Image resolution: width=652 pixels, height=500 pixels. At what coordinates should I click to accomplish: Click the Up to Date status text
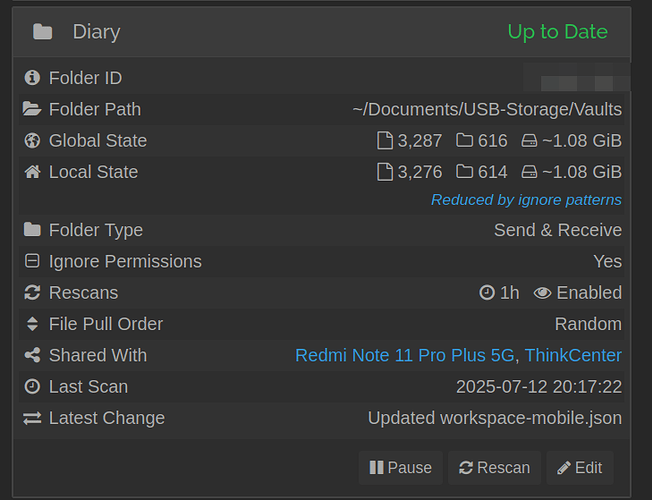click(558, 32)
